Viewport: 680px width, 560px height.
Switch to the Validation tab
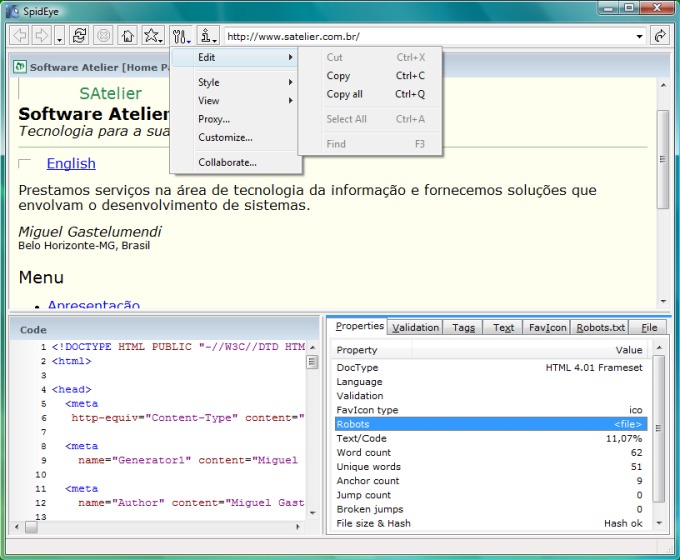pyautogui.click(x=415, y=327)
